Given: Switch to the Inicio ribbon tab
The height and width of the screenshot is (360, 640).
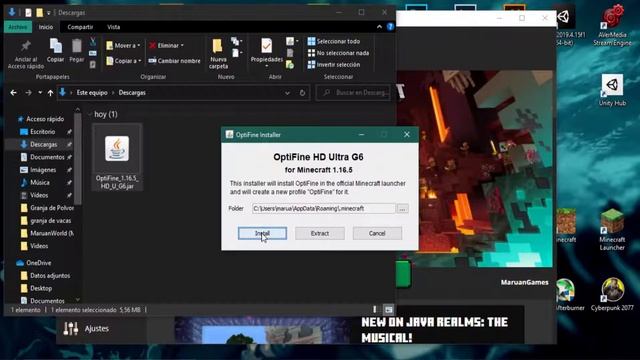Looking at the screenshot, I should pyautogui.click(x=46, y=27).
